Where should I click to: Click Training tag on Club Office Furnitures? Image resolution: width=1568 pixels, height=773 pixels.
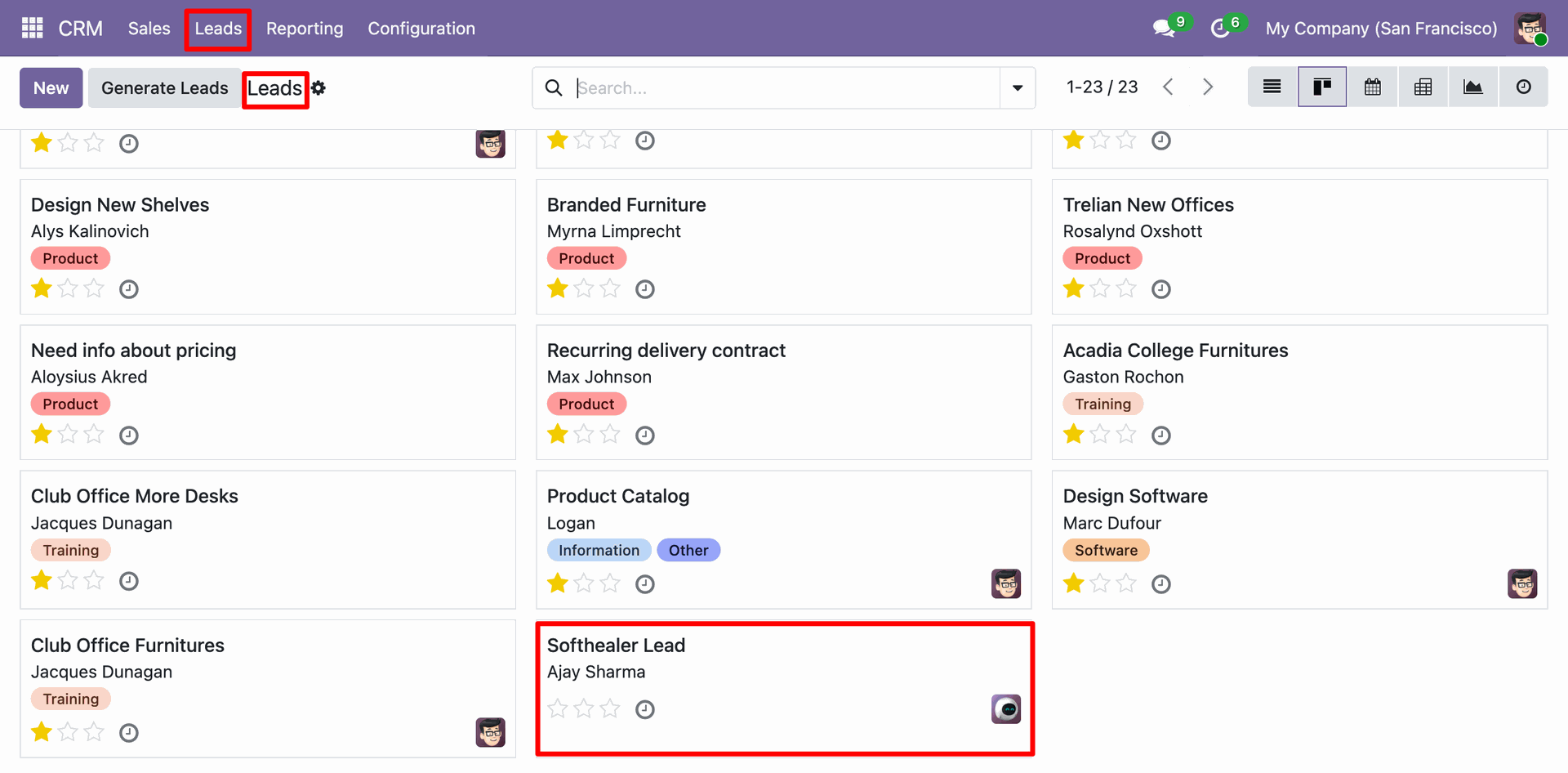71,699
